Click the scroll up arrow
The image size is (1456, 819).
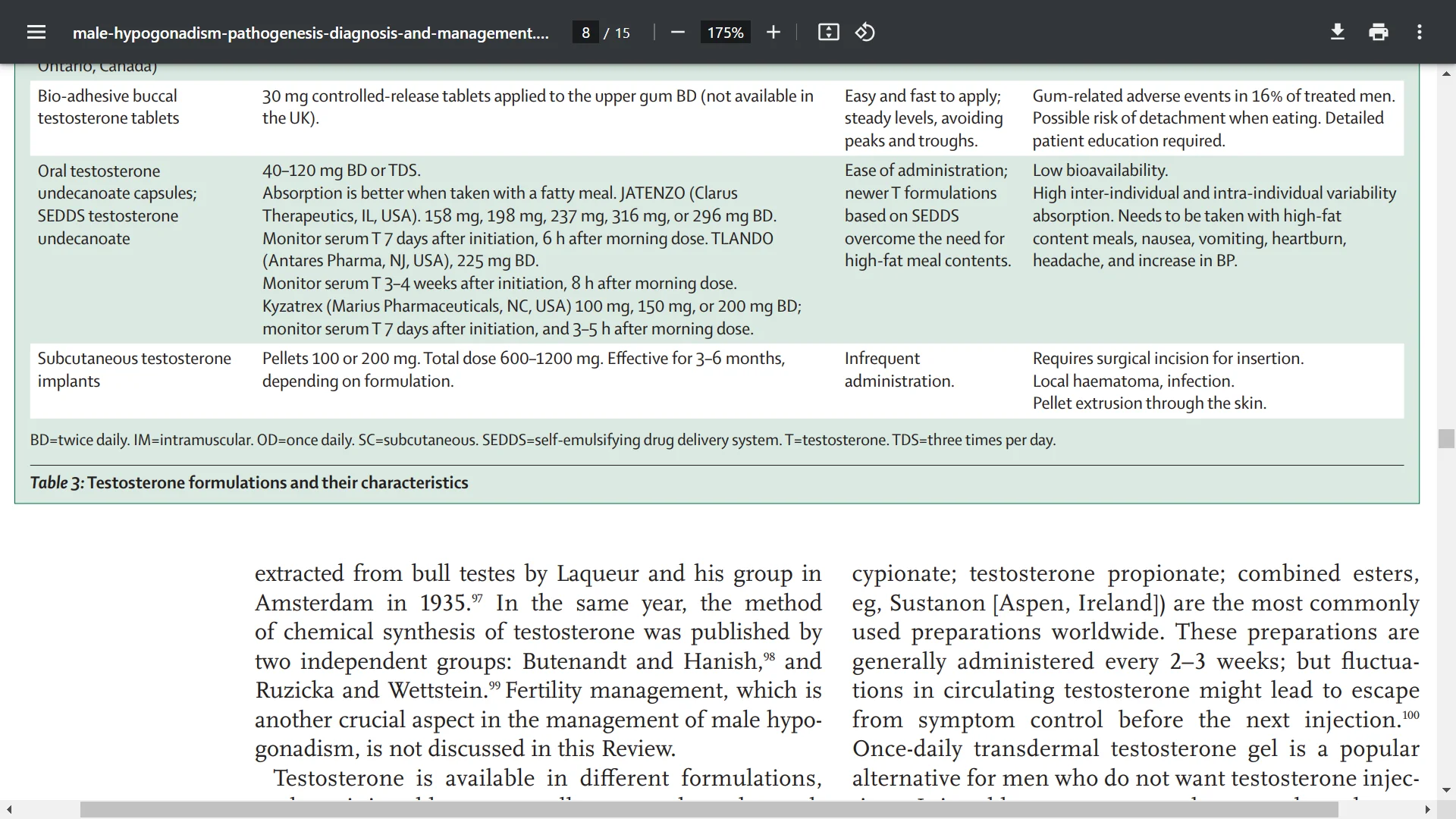click(x=1446, y=74)
